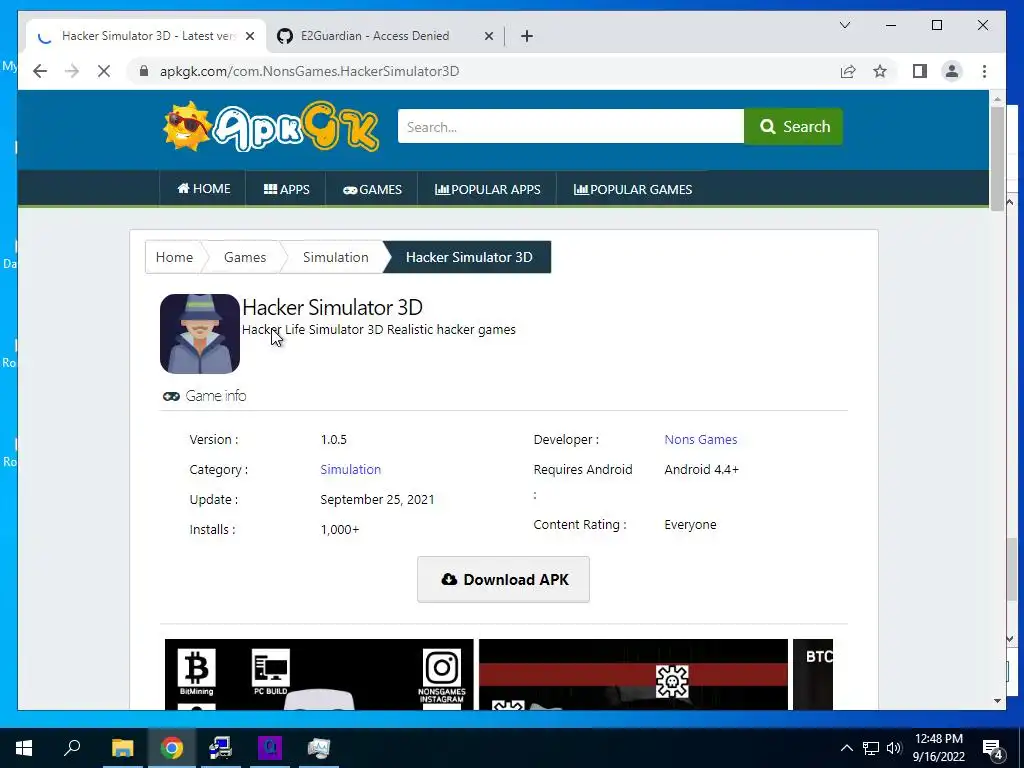Click page scrollbar up arrow
The width and height of the screenshot is (1024, 768).
(997, 99)
